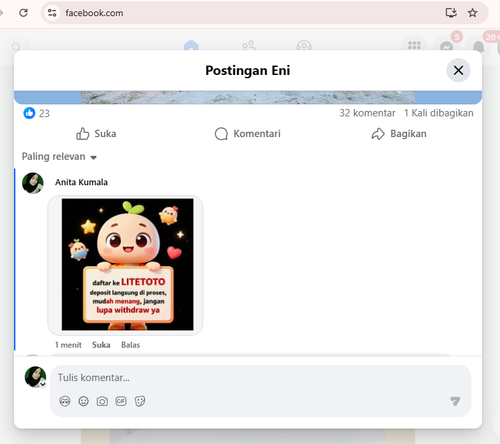Open Anita Kumala's profile picture in comment
500x444 pixels.
pos(33,183)
